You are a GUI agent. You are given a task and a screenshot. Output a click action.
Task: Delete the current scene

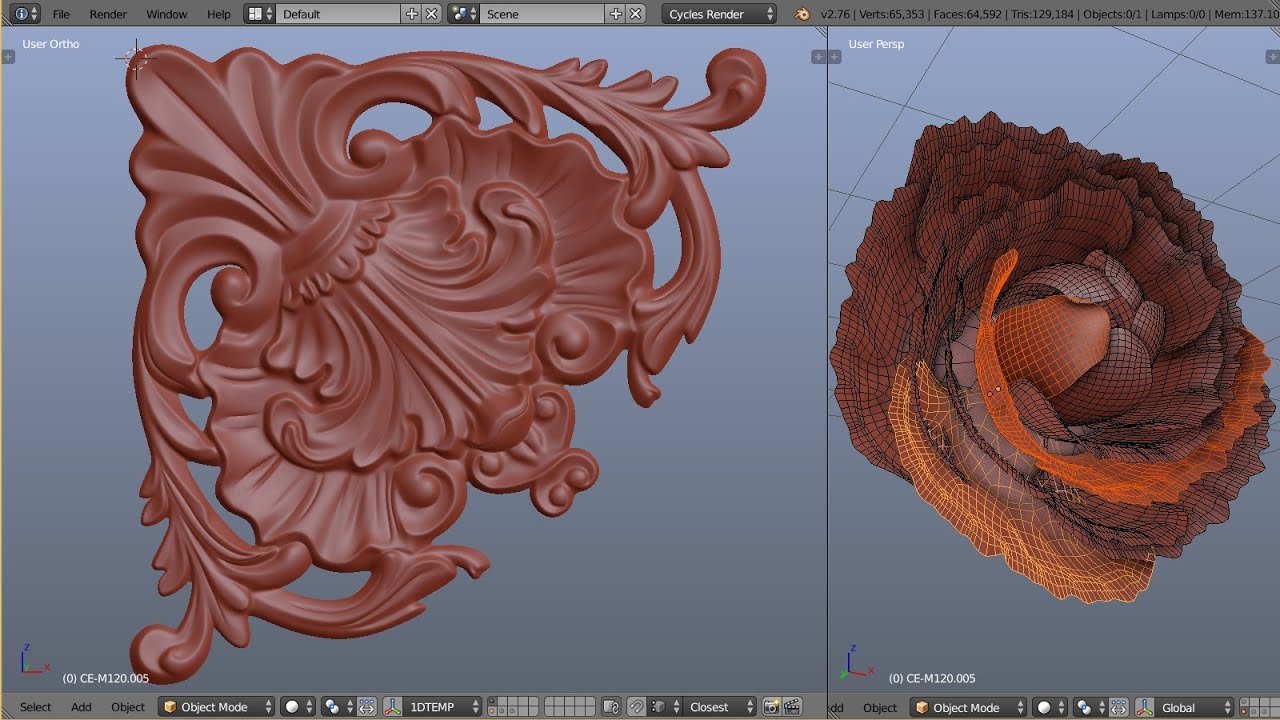pyautogui.click(x=635, y=14)
